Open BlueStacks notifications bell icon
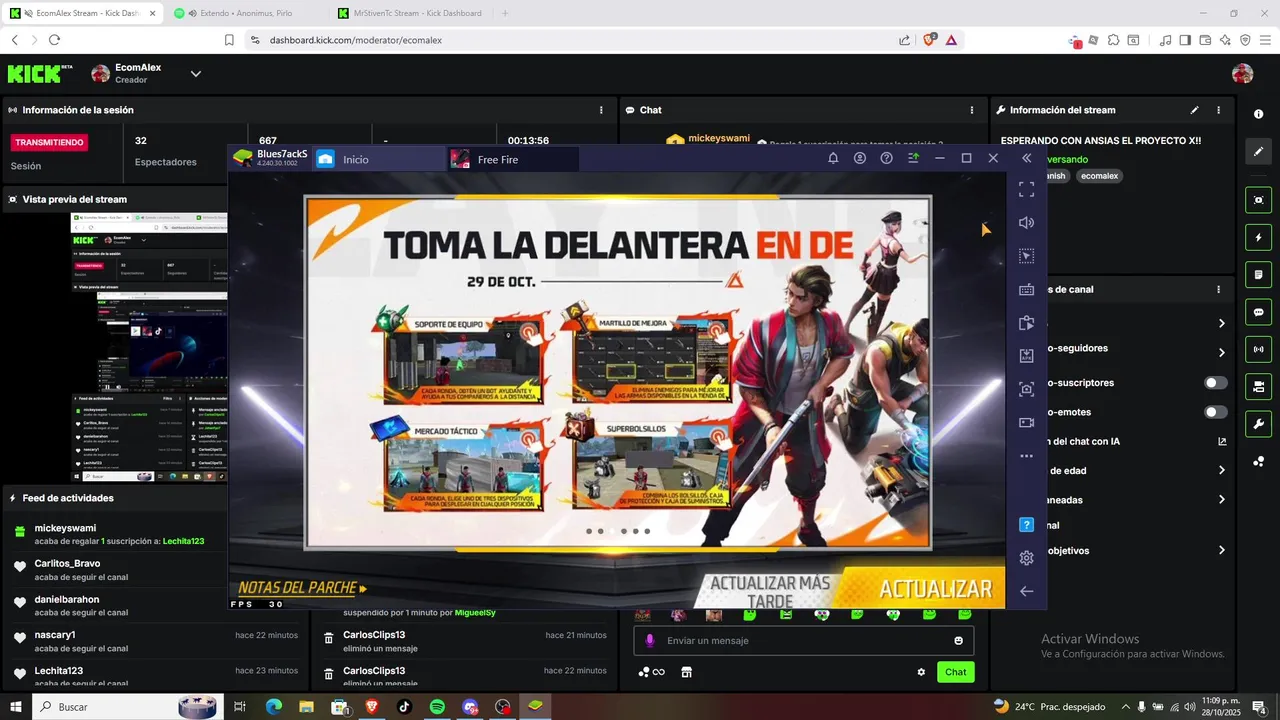The height and width of the screenshot is (720, 1280). [x=833, y=158]
